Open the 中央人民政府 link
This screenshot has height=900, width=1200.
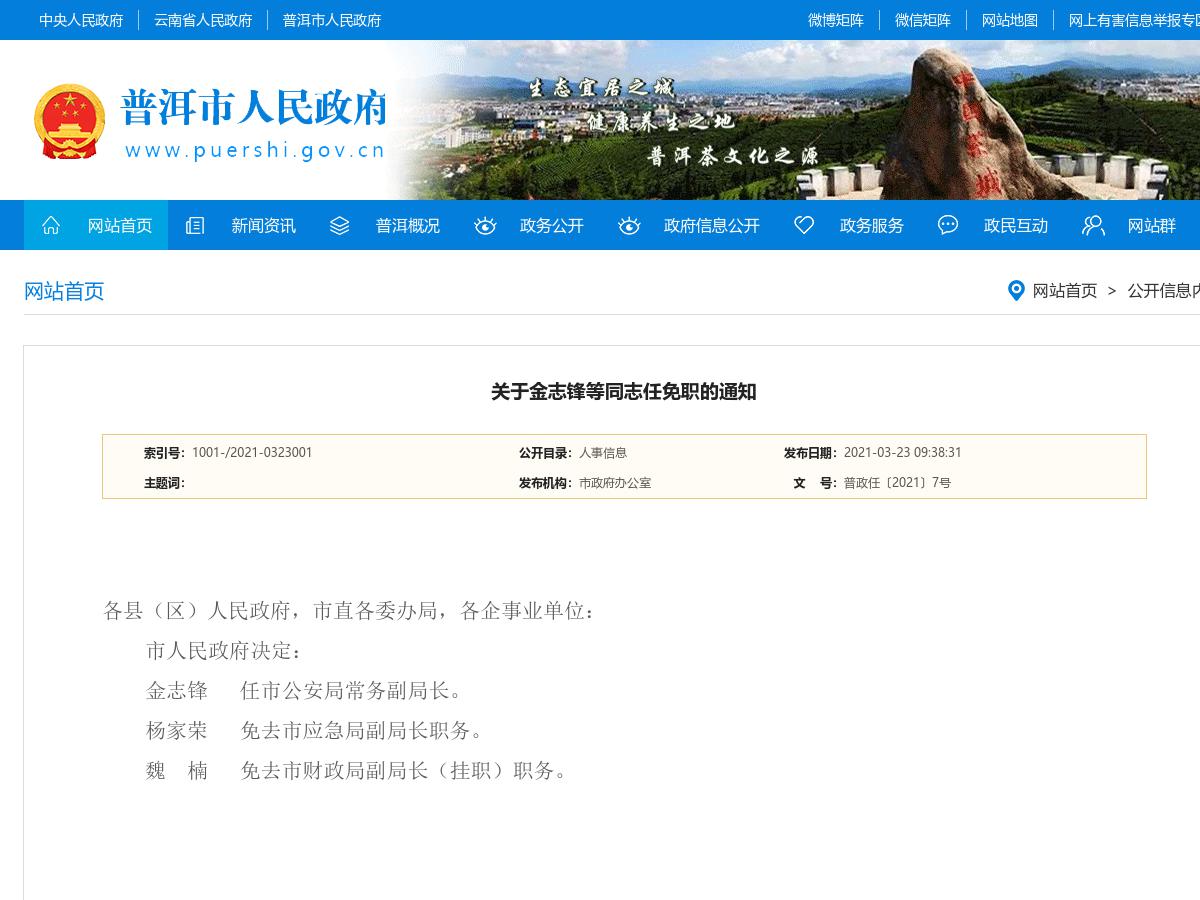coord(80,20)
